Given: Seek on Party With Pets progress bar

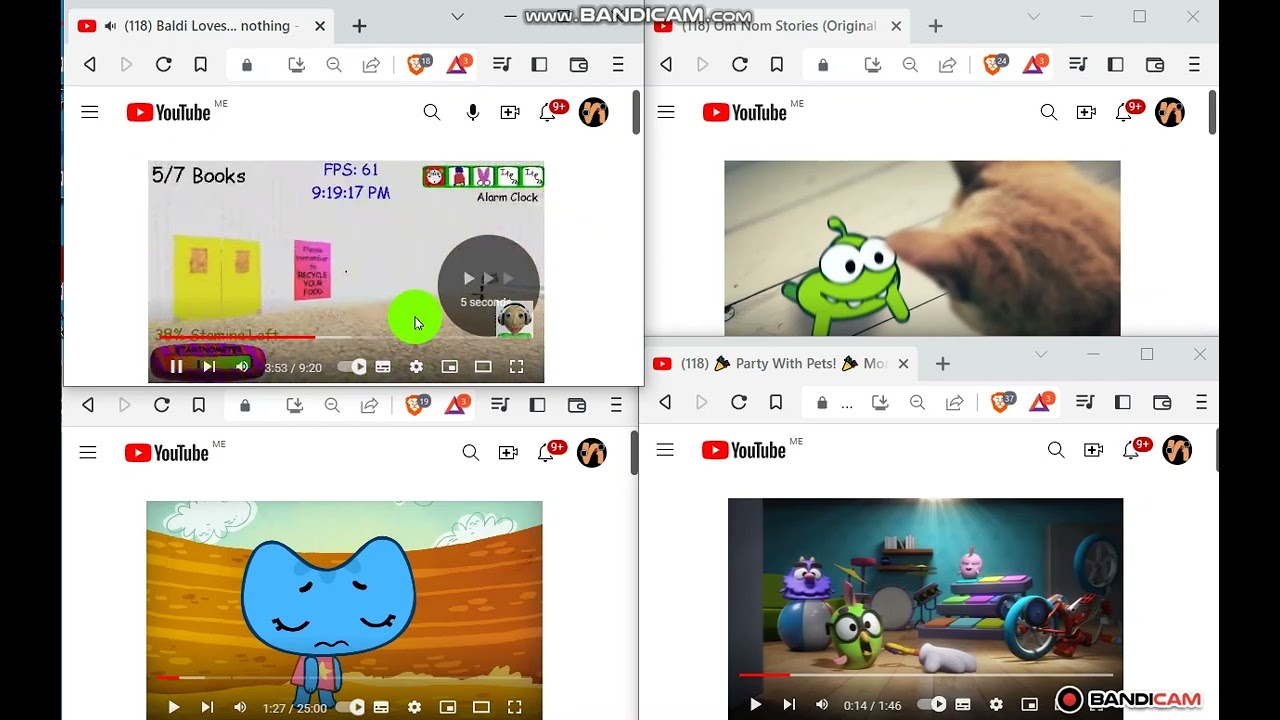Looking at the screenshot, I should (925, 676).
